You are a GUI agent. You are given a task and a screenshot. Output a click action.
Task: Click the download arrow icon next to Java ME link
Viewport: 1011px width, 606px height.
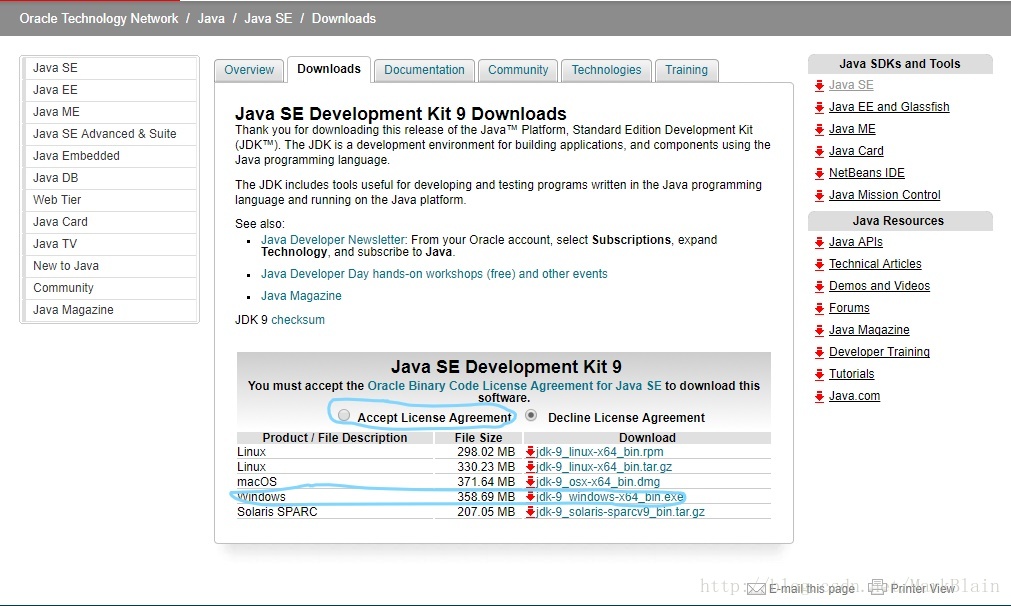tap(819, 130)
